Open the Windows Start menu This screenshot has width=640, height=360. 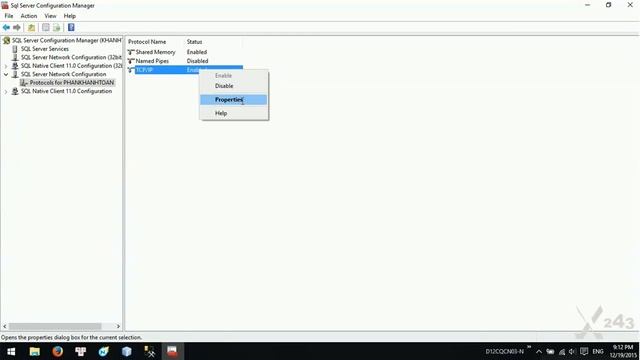[x=11, y=351]
